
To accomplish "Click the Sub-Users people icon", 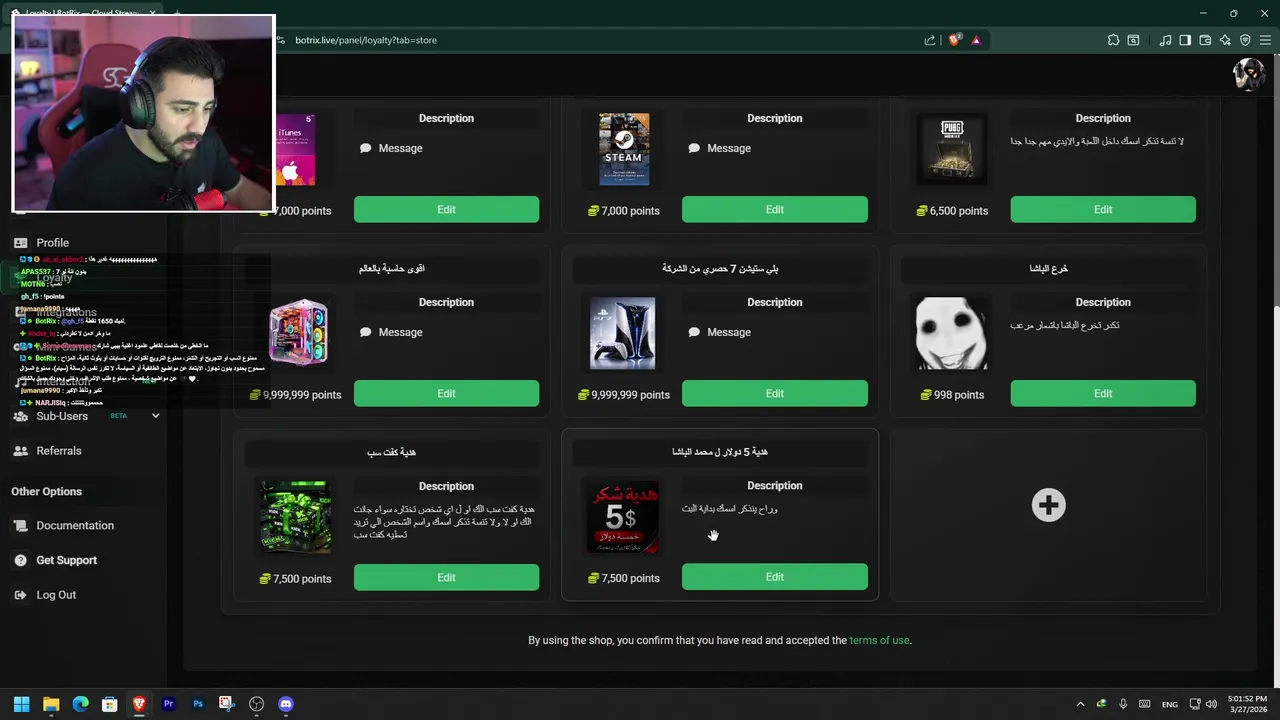I will 20,416.
